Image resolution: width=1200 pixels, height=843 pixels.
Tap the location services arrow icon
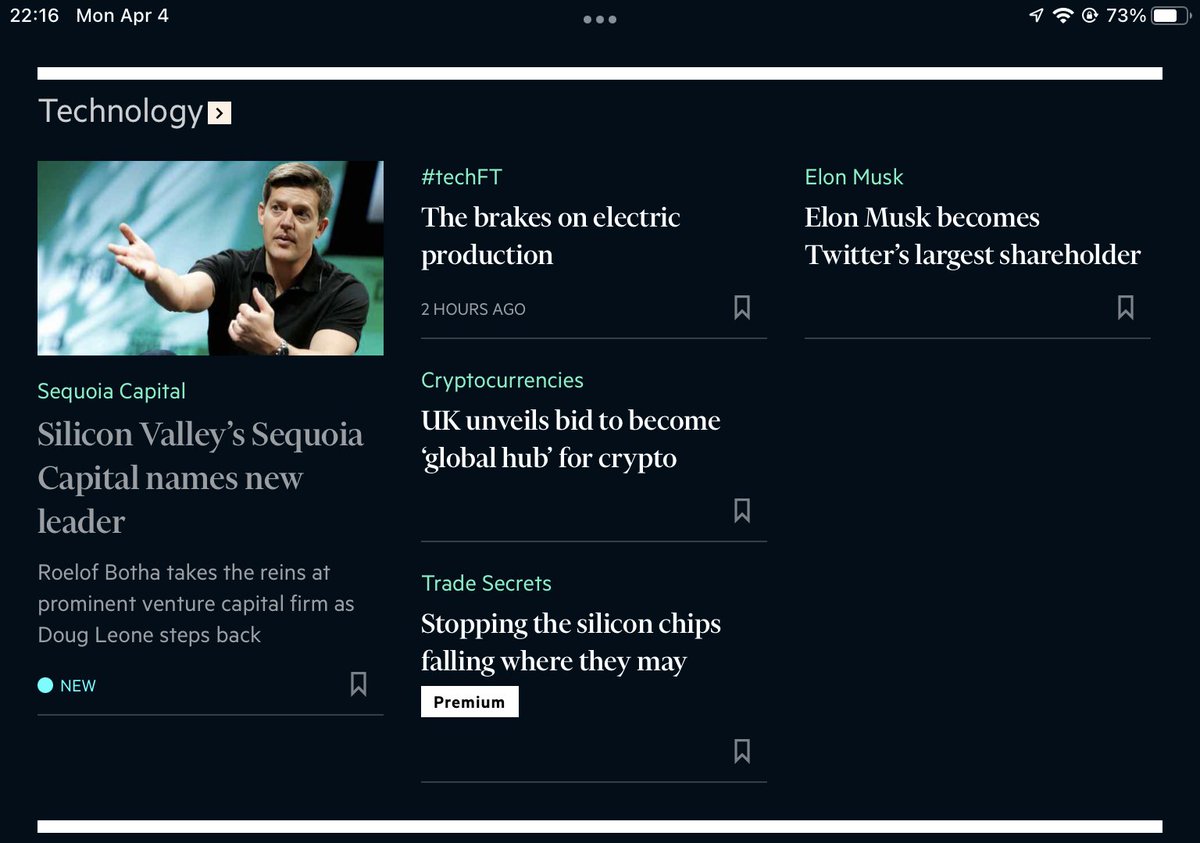tap(1037, 16)
